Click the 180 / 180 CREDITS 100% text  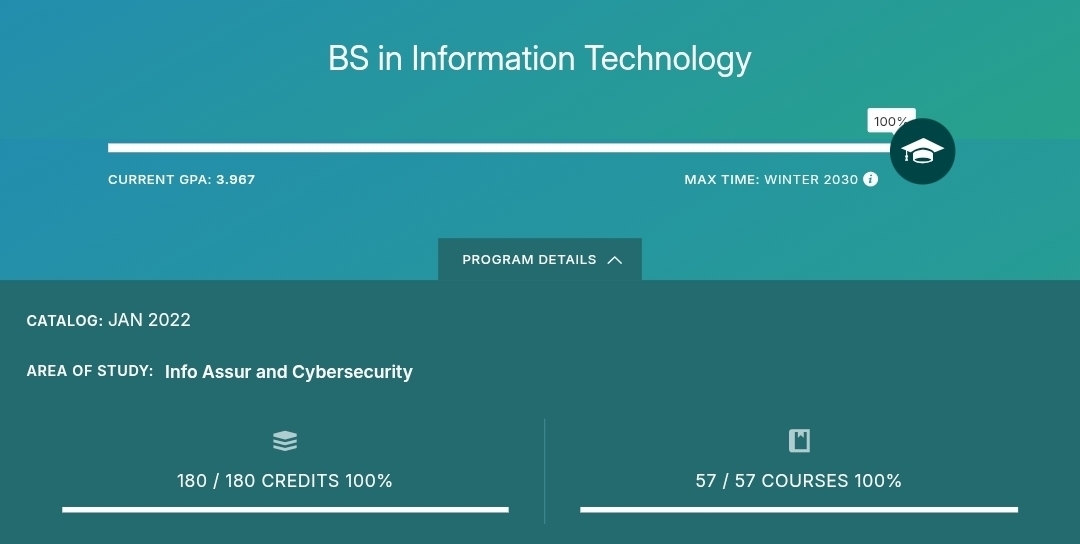[285, 481]
